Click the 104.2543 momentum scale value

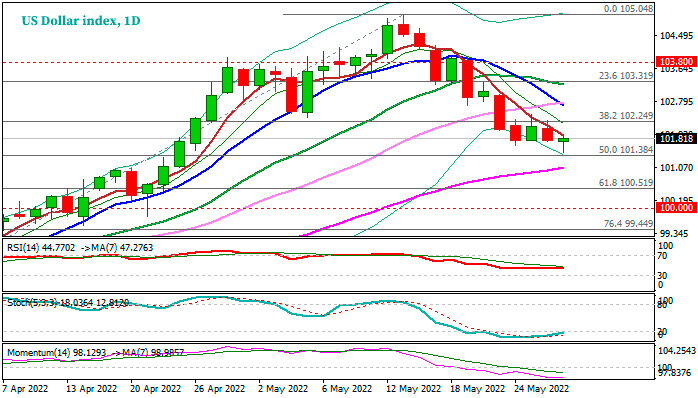click(x=677, y=351)
